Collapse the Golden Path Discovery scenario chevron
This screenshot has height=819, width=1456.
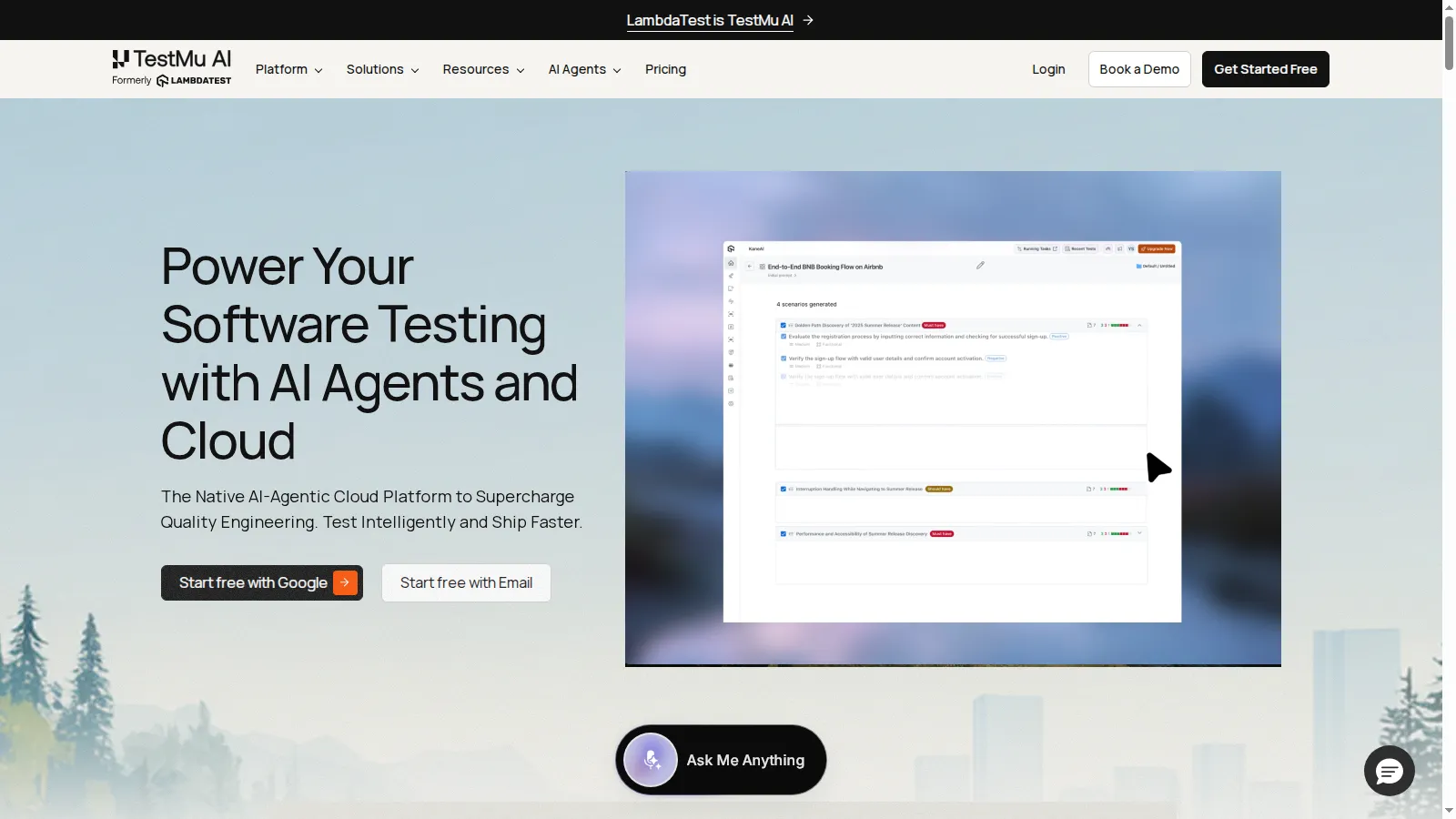click(1139, 325)
